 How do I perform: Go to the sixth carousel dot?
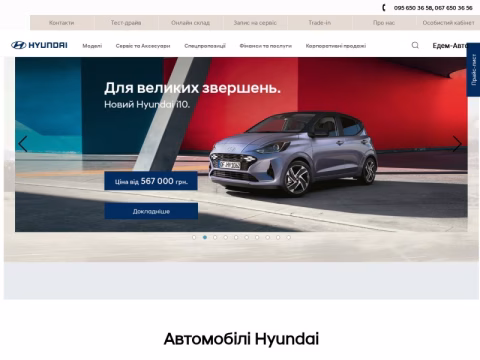click(x=246, y=237)
